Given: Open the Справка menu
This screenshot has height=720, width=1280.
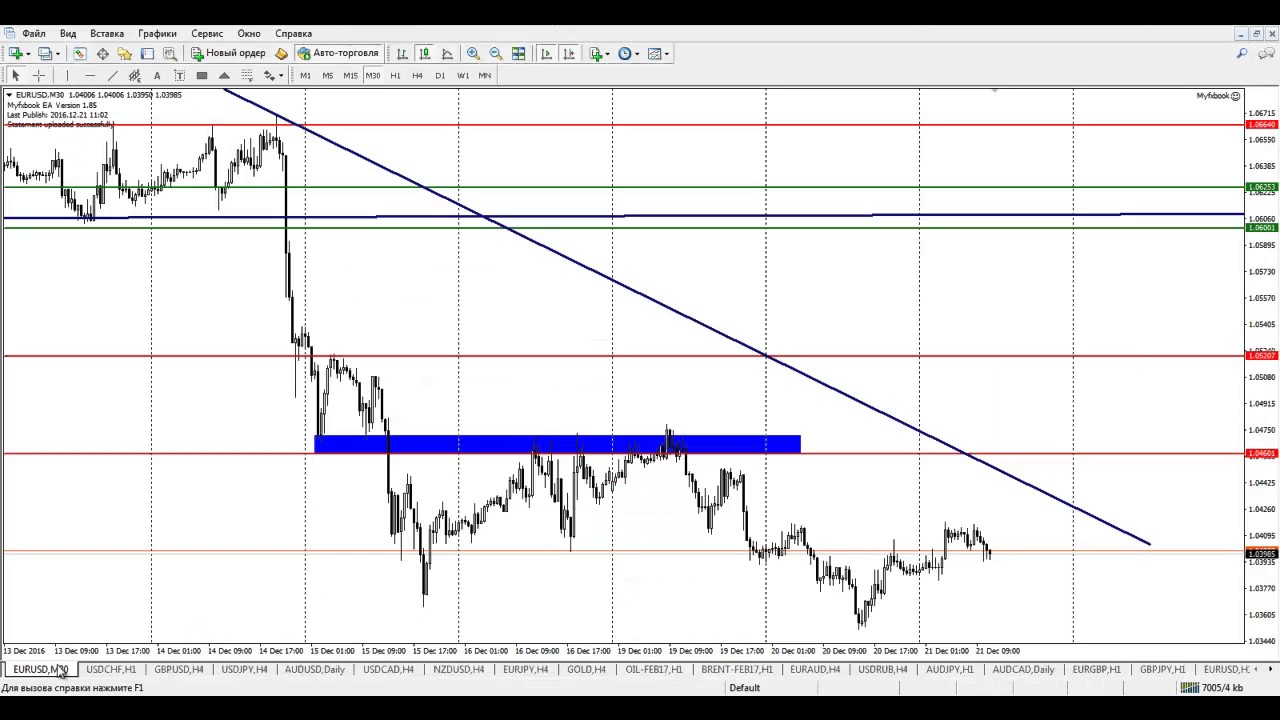Looking at the screenshot, I should [x=293, y=33].
